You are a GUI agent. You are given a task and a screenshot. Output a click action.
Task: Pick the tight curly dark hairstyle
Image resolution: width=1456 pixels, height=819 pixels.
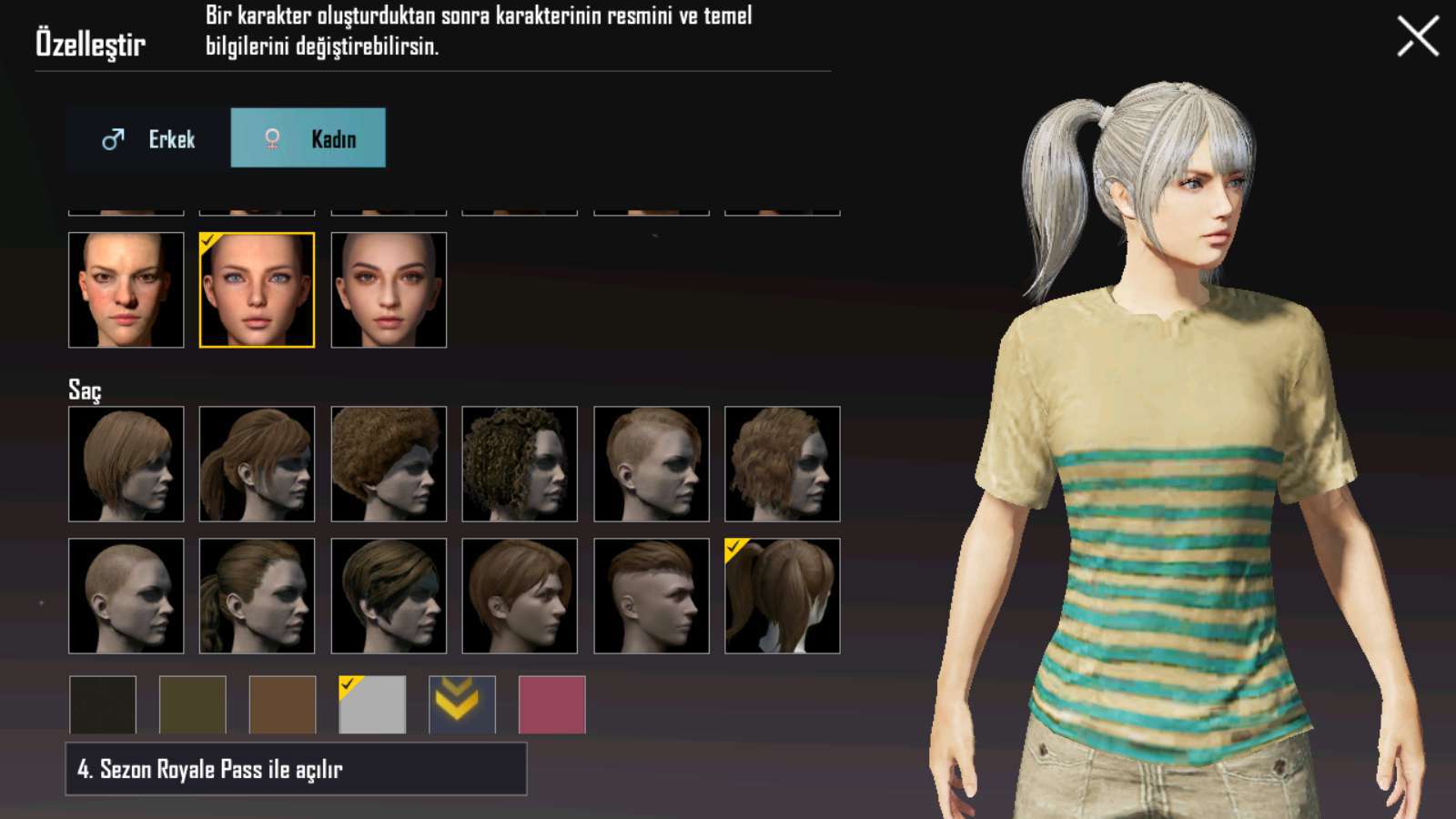520,464
